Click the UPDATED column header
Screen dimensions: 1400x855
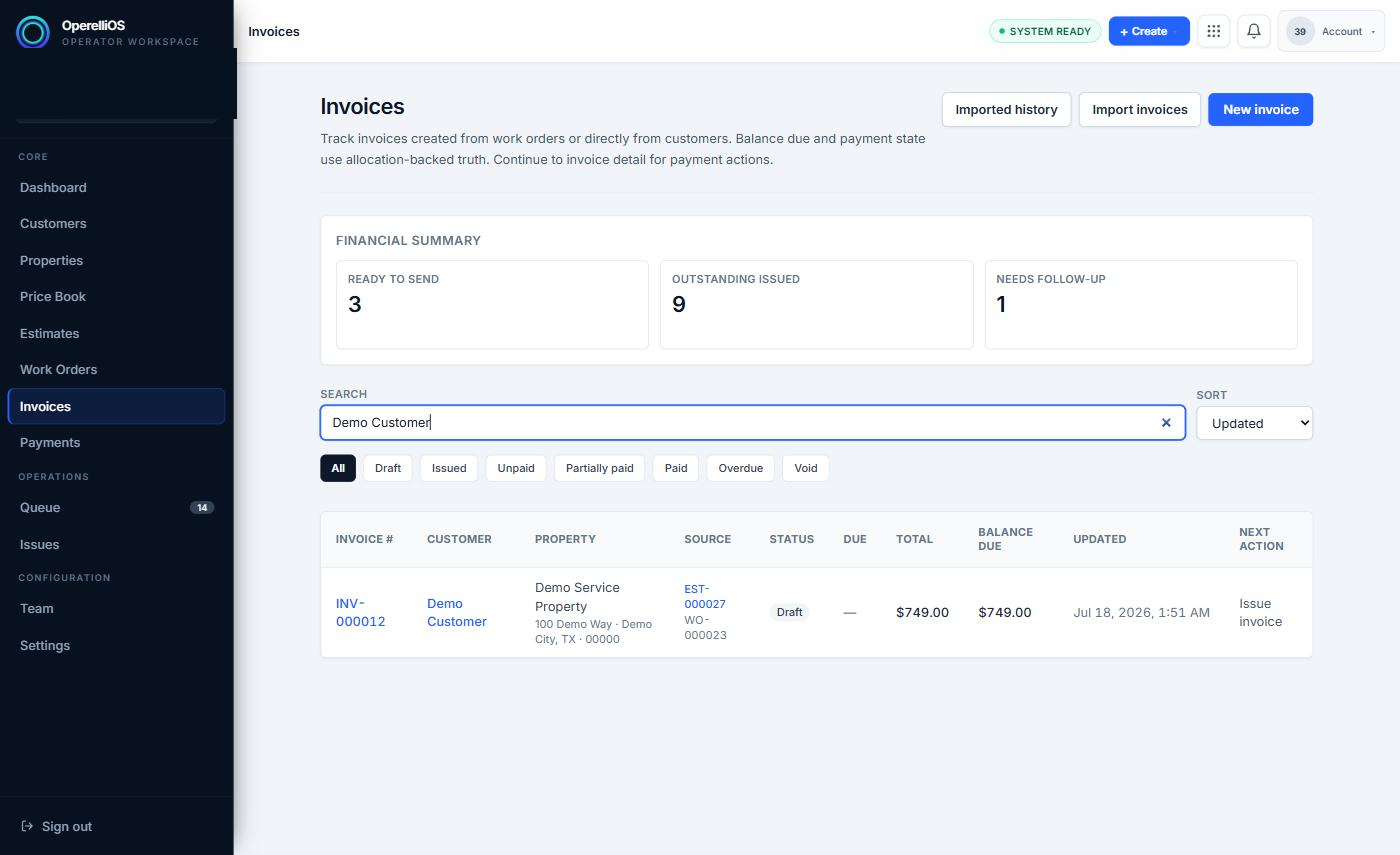1099,540
